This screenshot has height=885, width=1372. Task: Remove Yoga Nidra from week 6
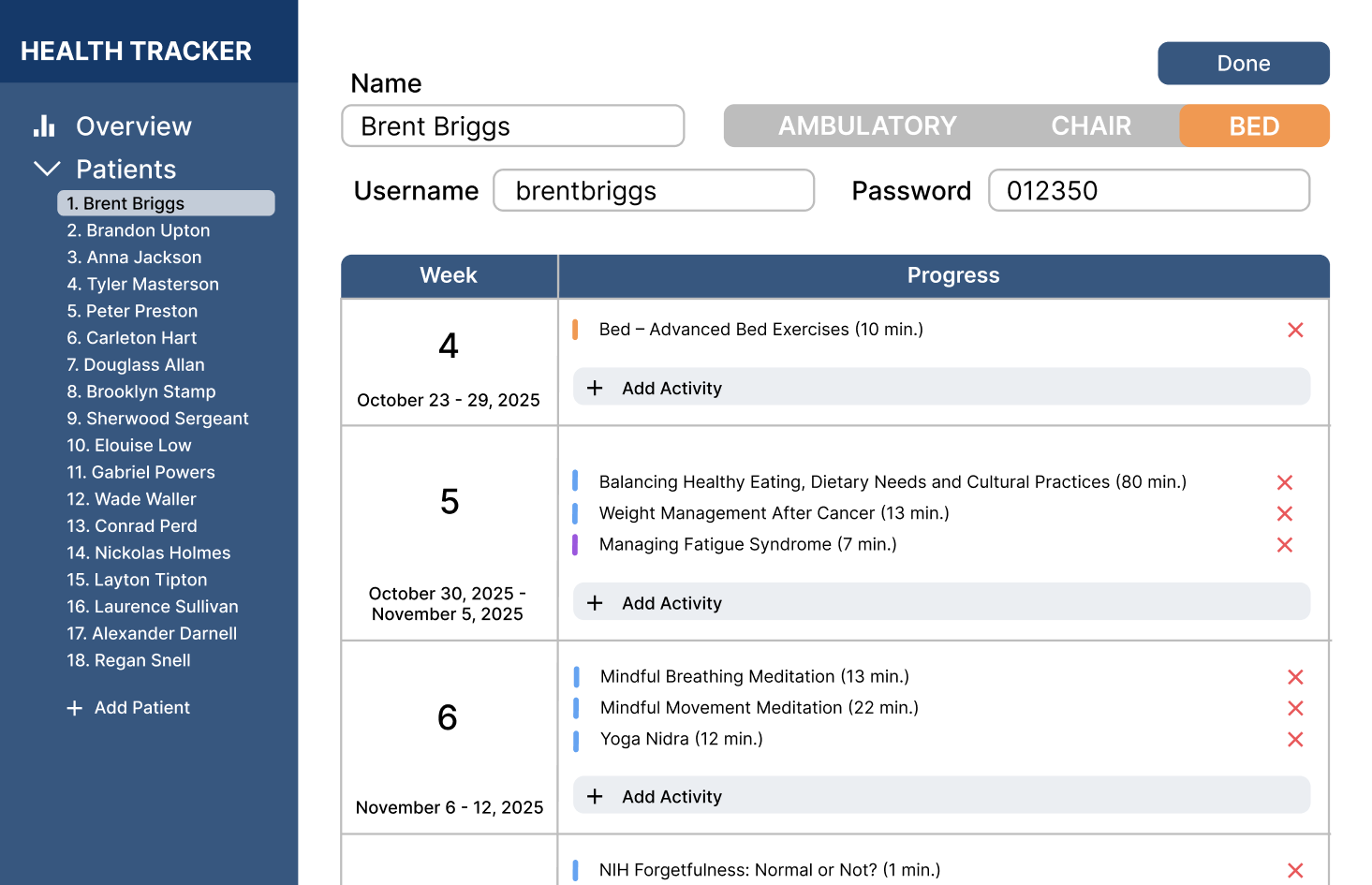tap(1295, 740)
